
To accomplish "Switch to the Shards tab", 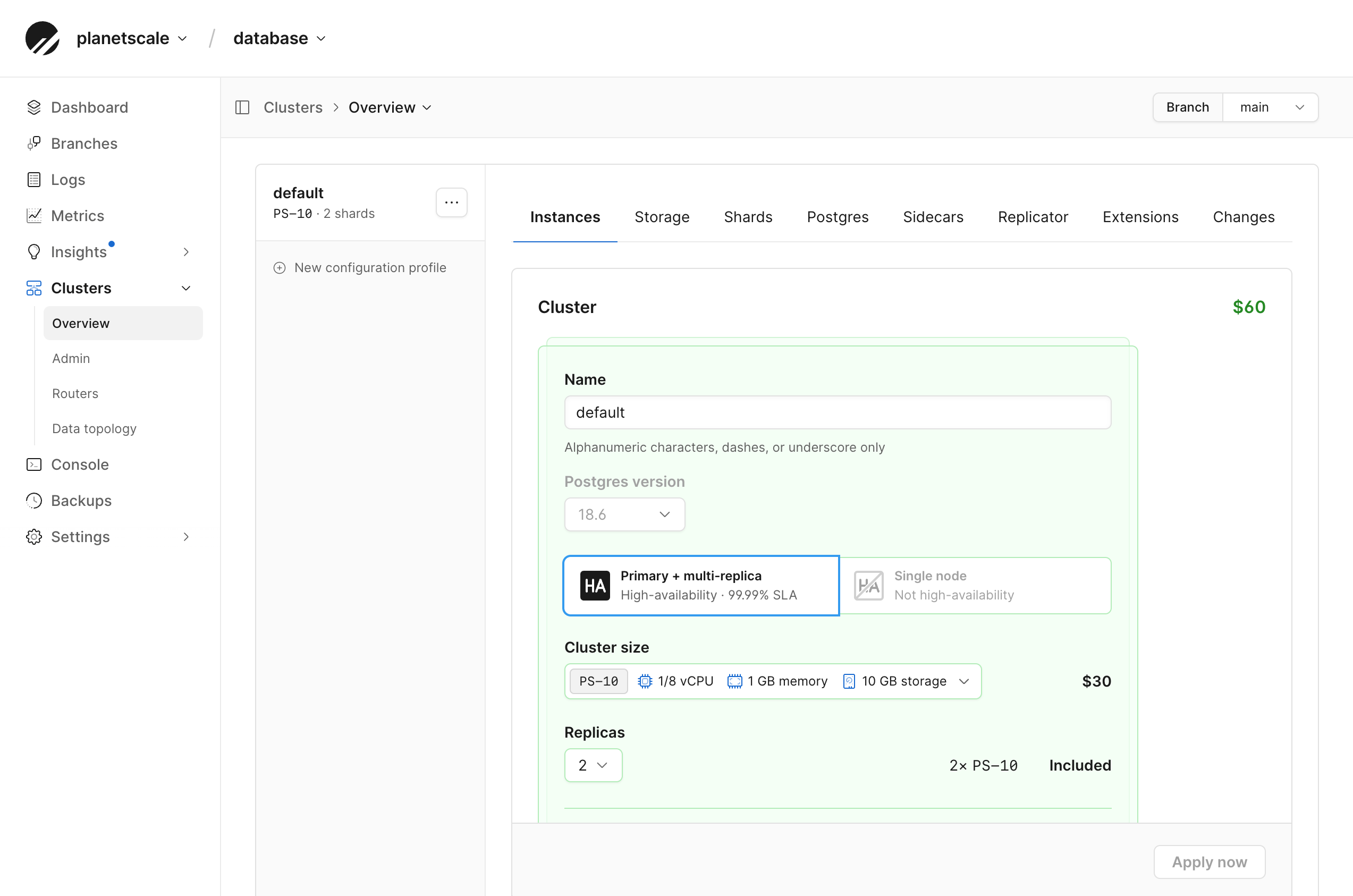I will pos(748,217).
